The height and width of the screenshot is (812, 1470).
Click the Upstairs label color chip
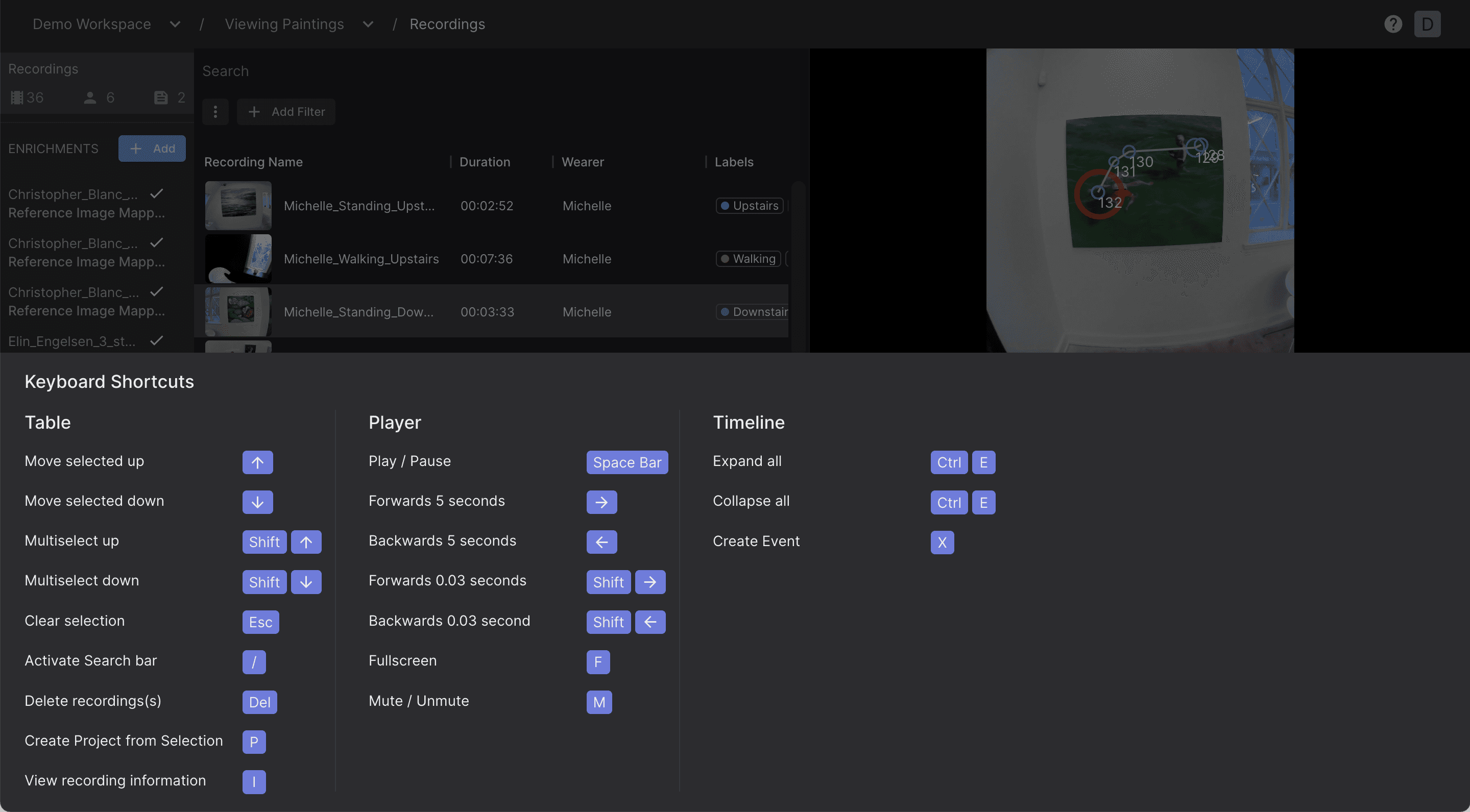pos(725,206)
